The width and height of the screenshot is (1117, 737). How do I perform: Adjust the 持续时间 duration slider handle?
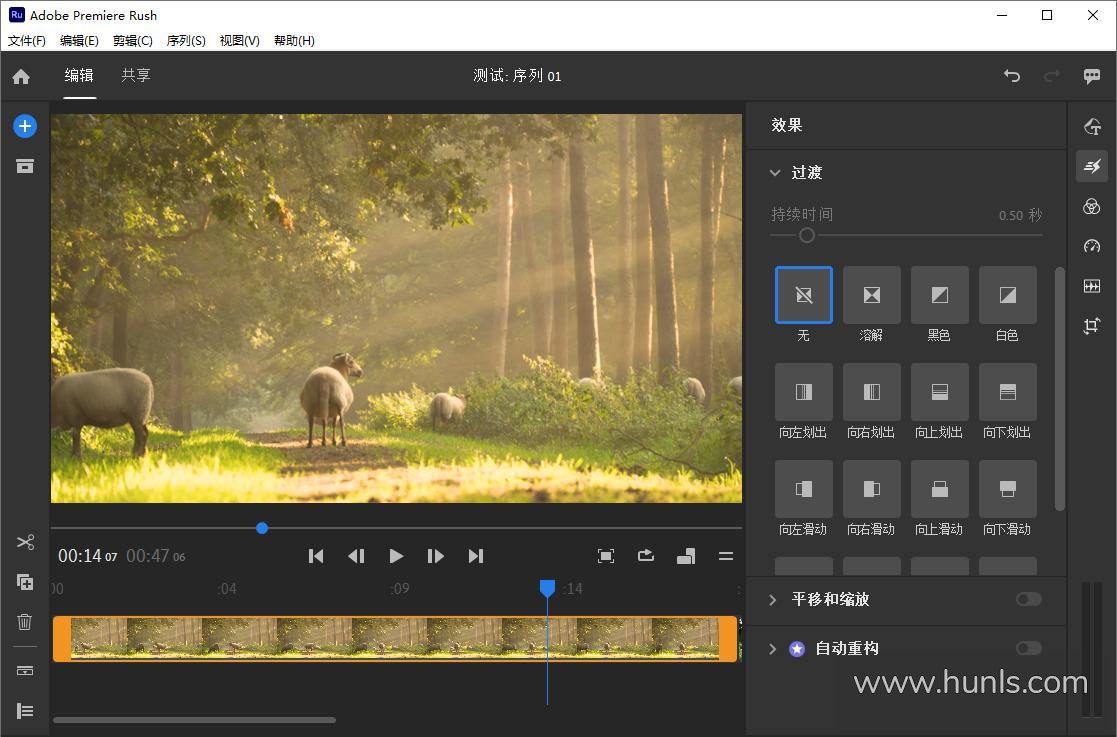[806, 235]
